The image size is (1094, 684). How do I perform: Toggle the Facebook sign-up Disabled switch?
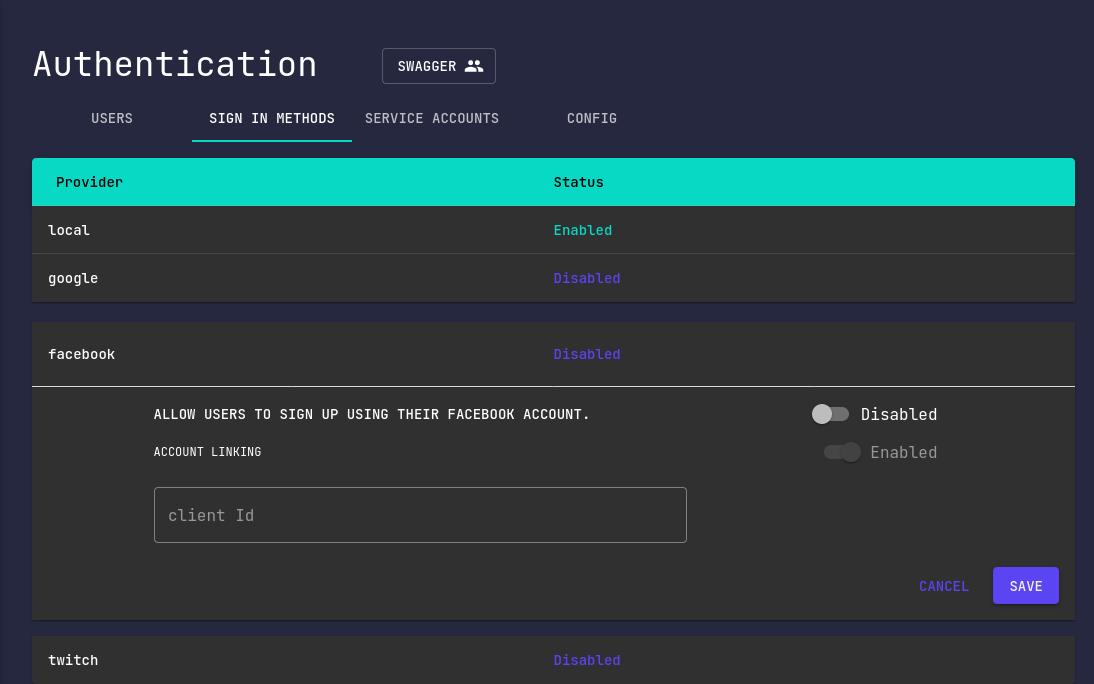tap(830, 414)
